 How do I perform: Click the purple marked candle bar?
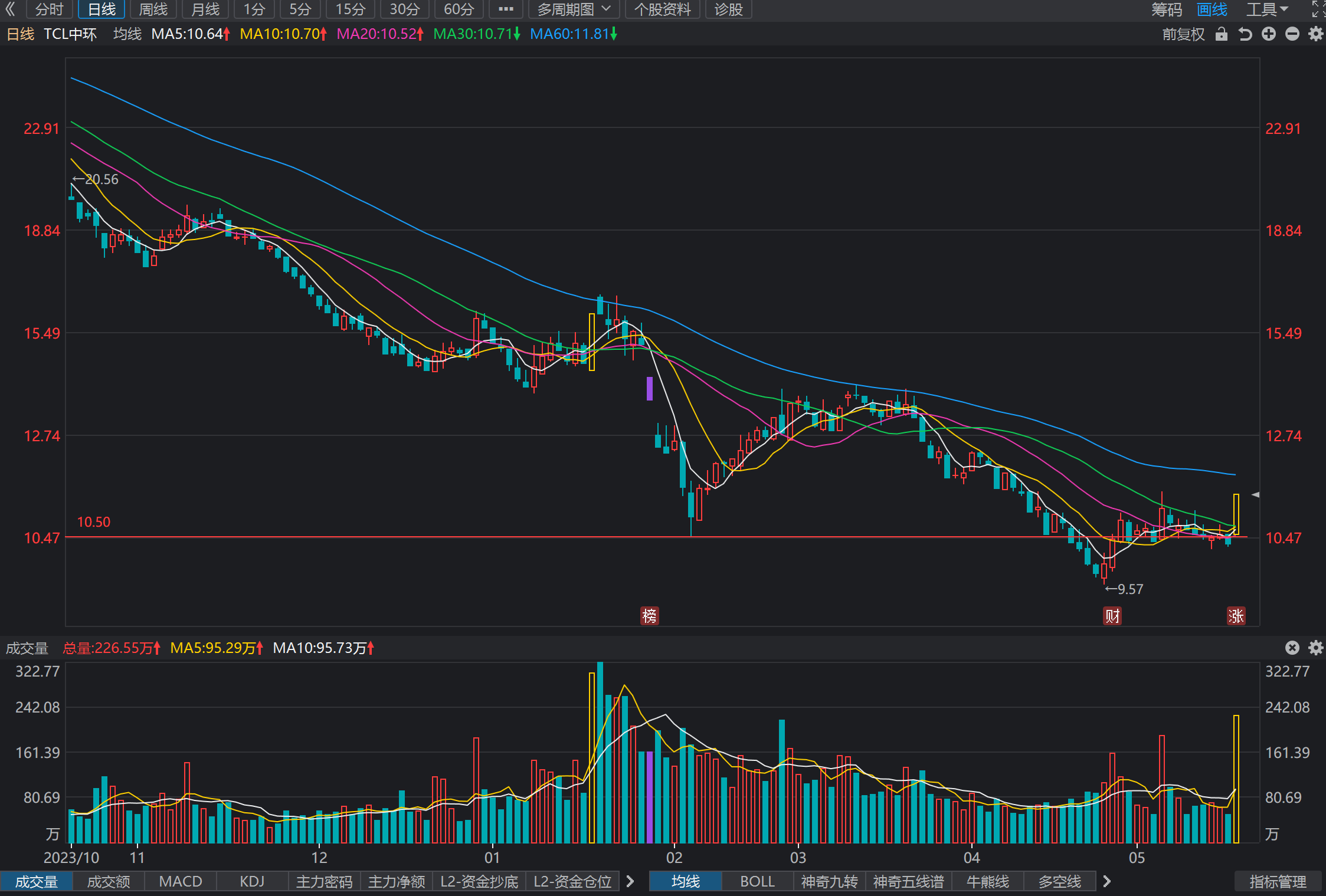coord(650,389)
